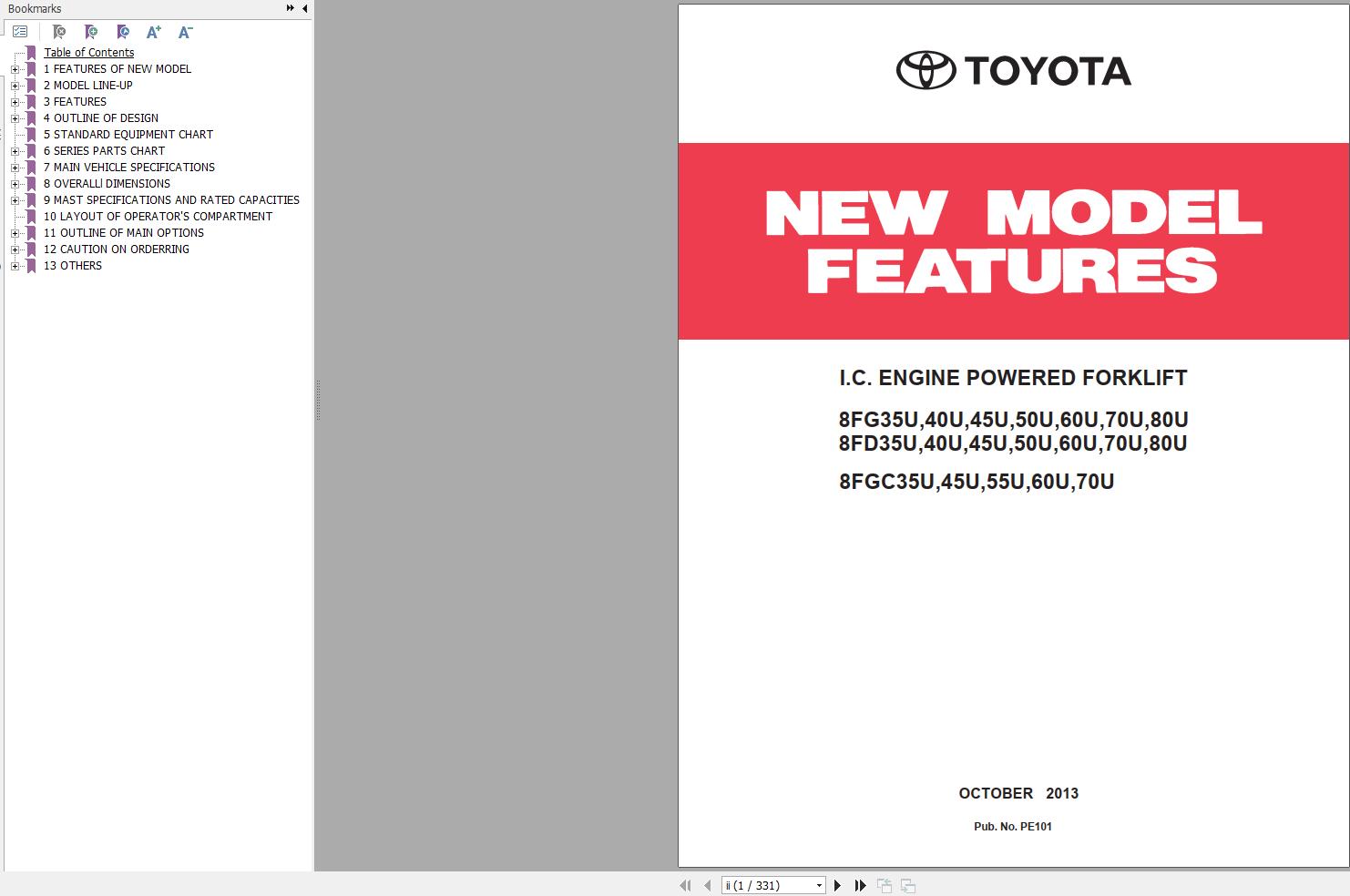Select the 11 OUTLINE OF MAIN OPTIONS bookmark
The width and height of the screenshot is (1350, 896).
point(124,233)
